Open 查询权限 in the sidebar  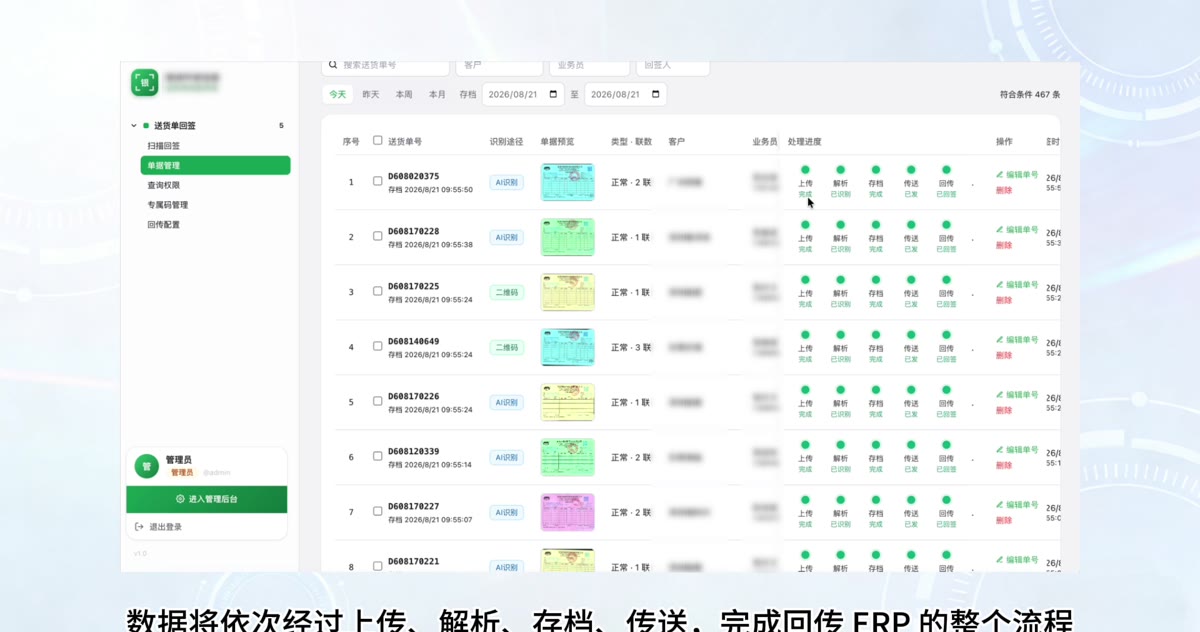(164, 185)
